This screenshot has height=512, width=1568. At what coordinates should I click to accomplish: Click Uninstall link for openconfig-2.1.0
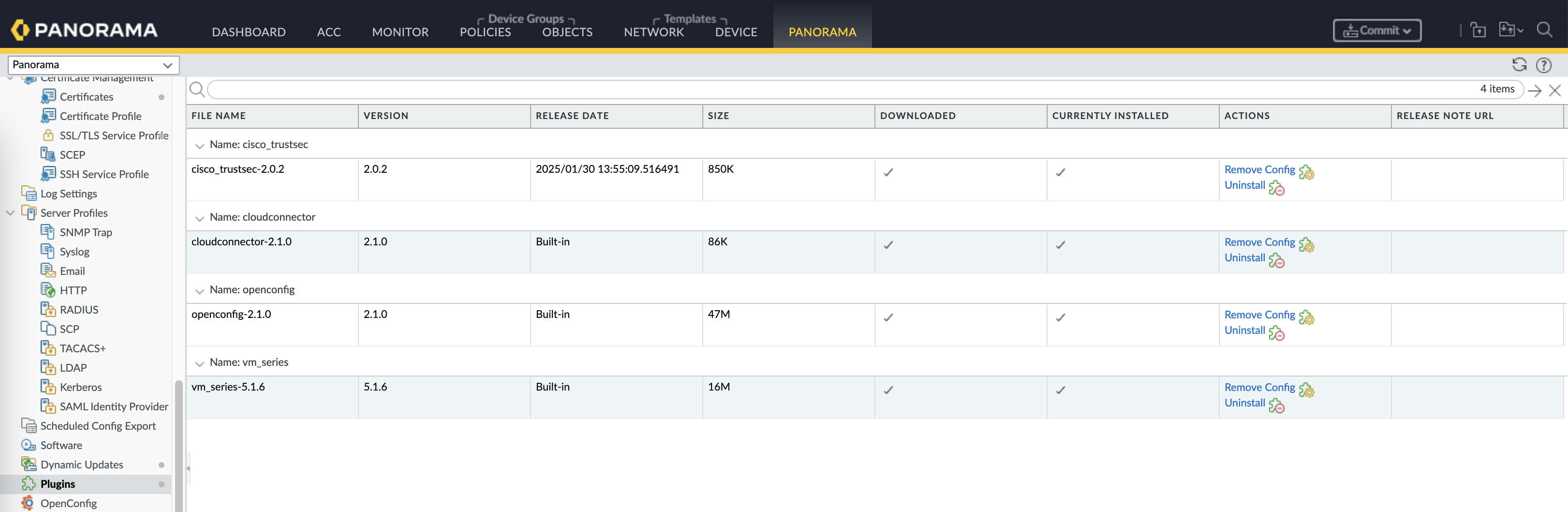(1244, 330)
